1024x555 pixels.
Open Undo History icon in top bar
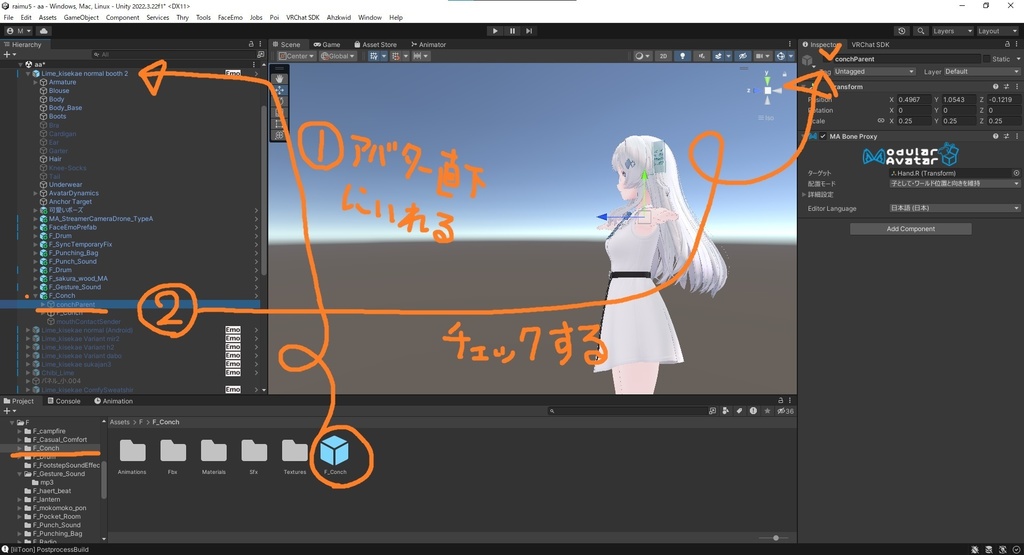click(902, 31)
